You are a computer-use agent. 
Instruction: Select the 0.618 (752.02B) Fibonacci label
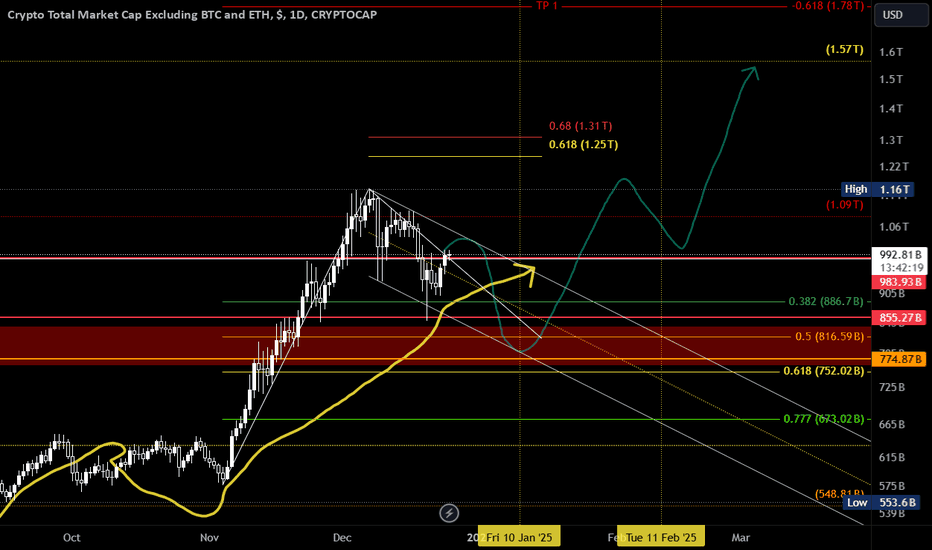pos(824,371)
